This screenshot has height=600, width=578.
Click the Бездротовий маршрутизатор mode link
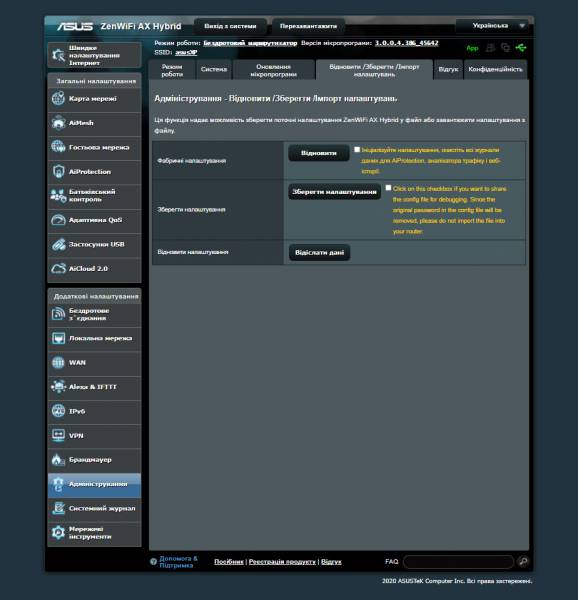pos(250,43)
